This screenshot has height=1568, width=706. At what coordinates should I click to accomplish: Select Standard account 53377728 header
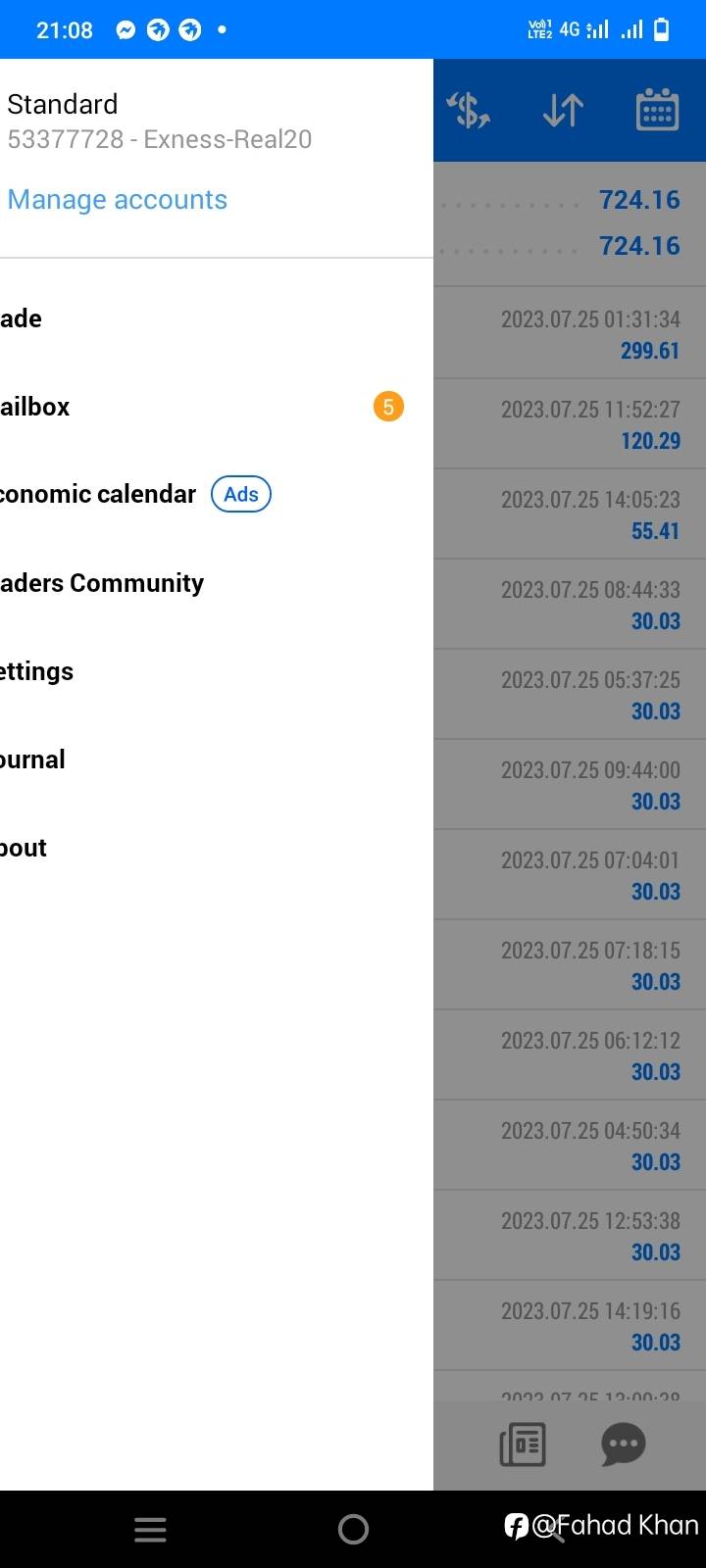point(159,122)
